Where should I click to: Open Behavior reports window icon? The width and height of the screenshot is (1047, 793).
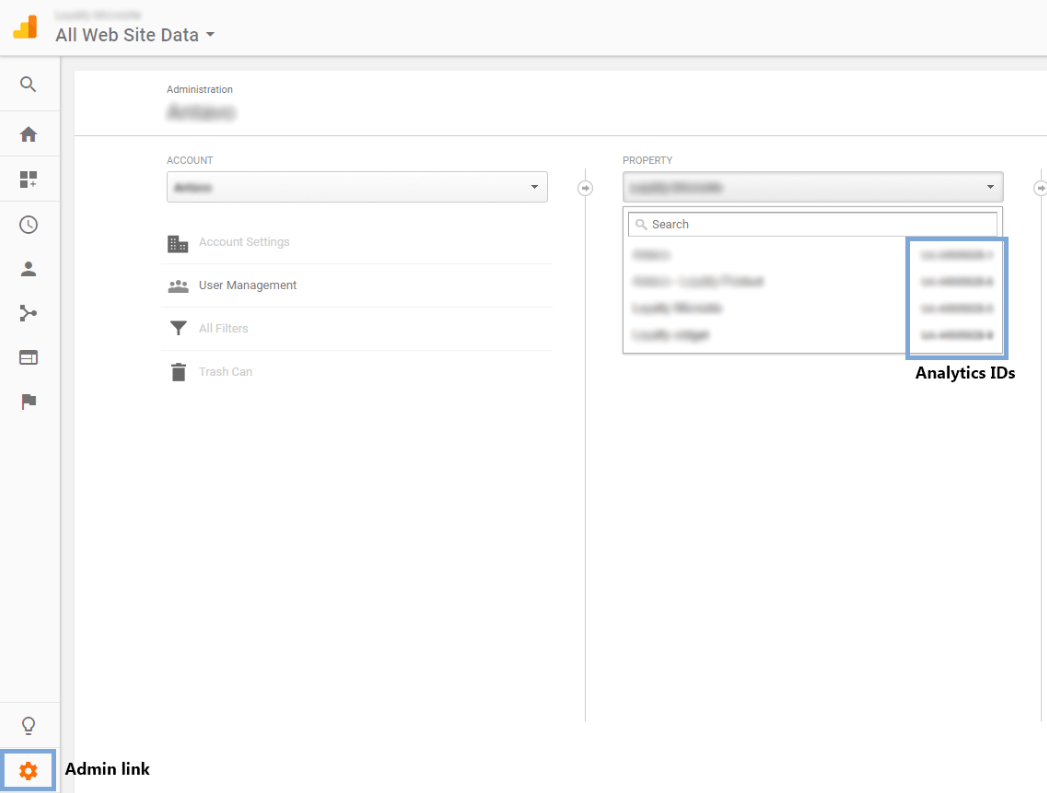click(x=28, y=358)
